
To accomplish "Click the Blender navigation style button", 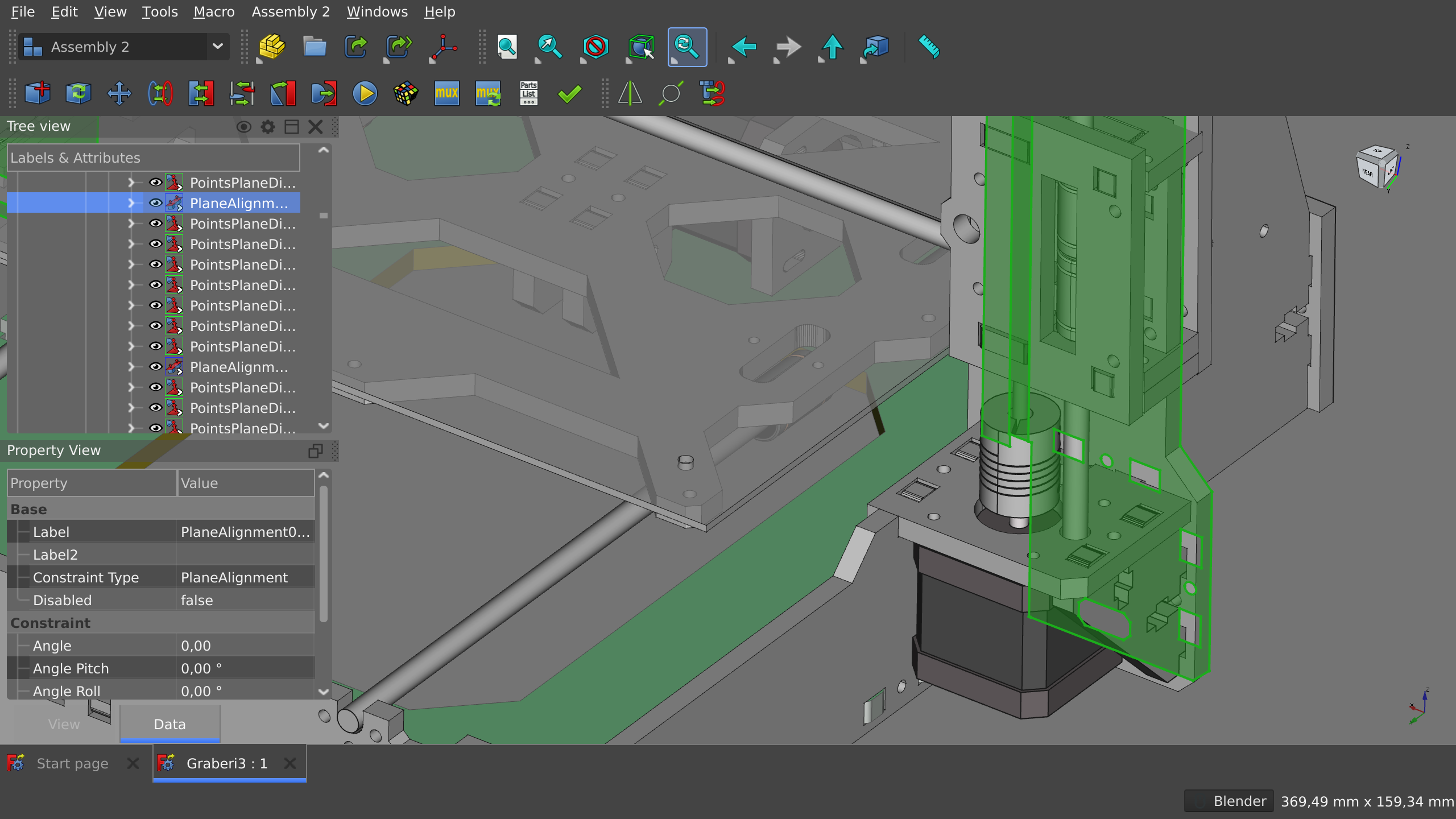I will (1229, 801).
